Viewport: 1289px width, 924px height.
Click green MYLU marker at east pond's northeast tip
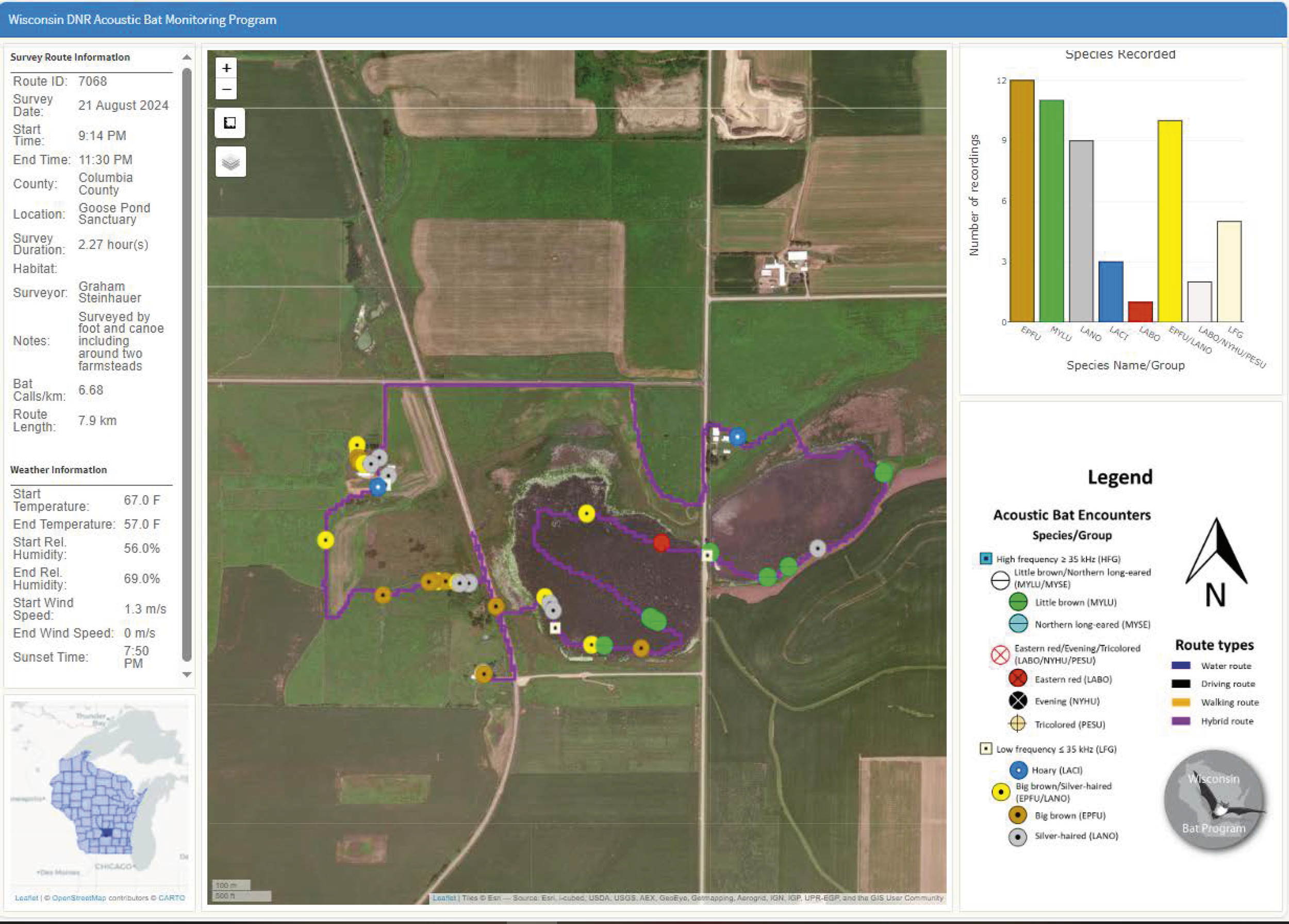pos(883,472)
